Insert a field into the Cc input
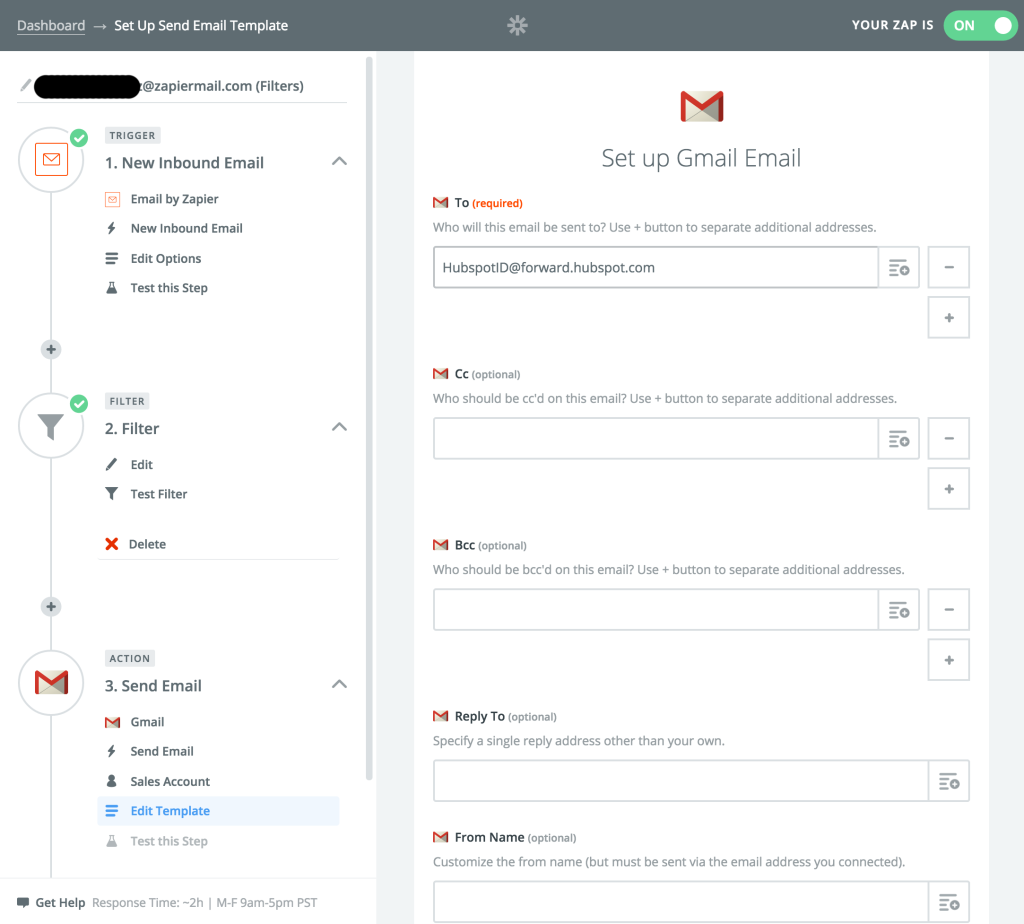 [899, 438]
